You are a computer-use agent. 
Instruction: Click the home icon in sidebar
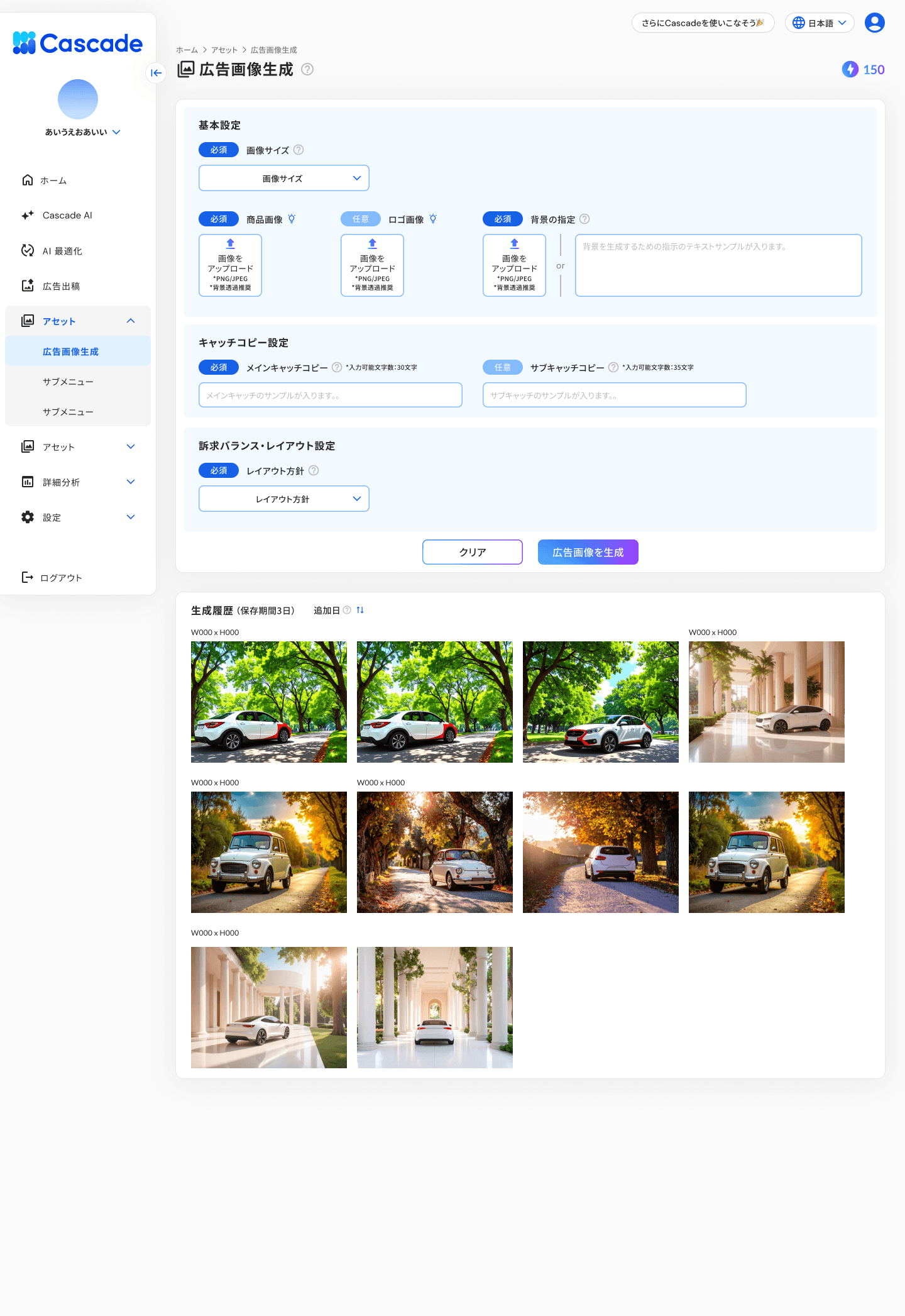(28, 180)
